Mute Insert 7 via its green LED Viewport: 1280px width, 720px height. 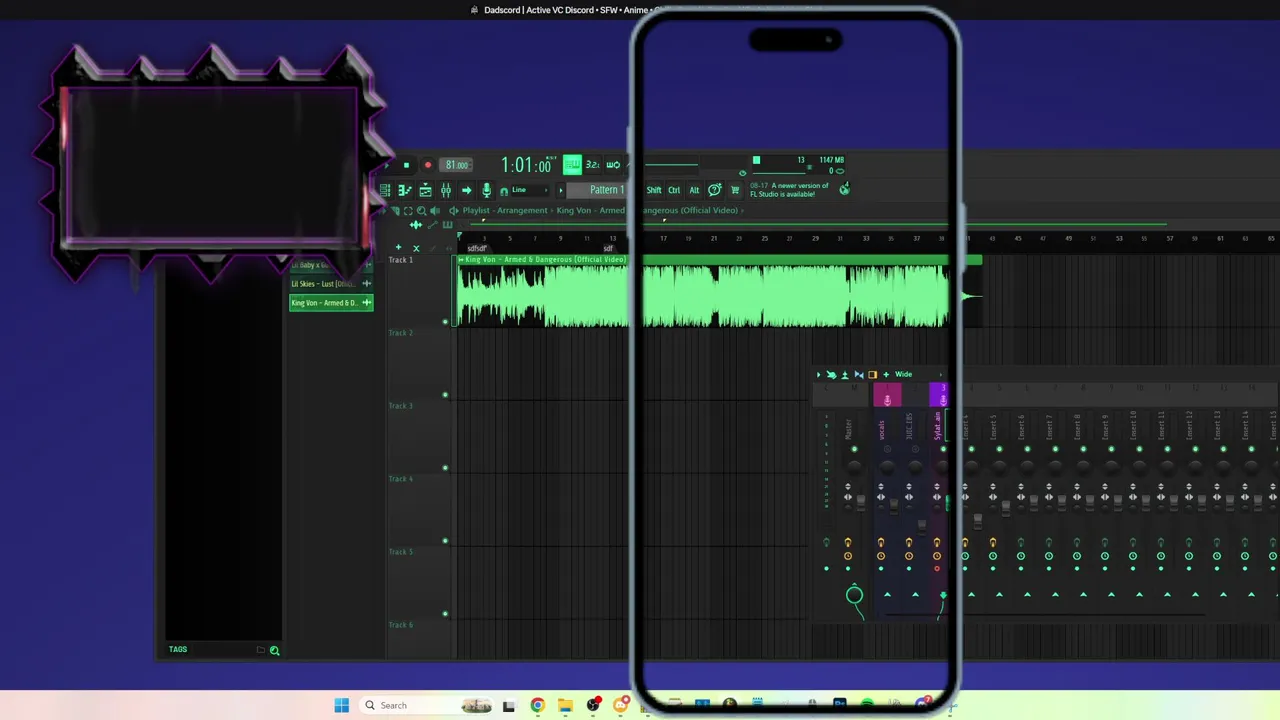(x=1055, y=450)
